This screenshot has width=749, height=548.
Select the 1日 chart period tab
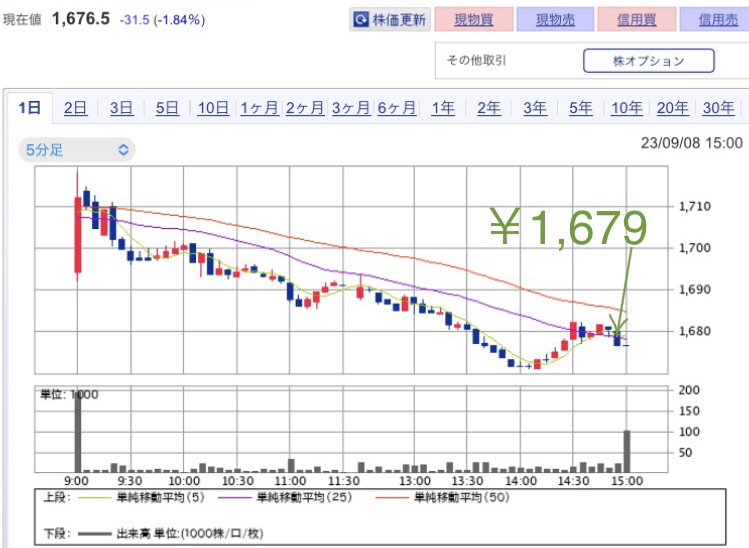point(29,107)
